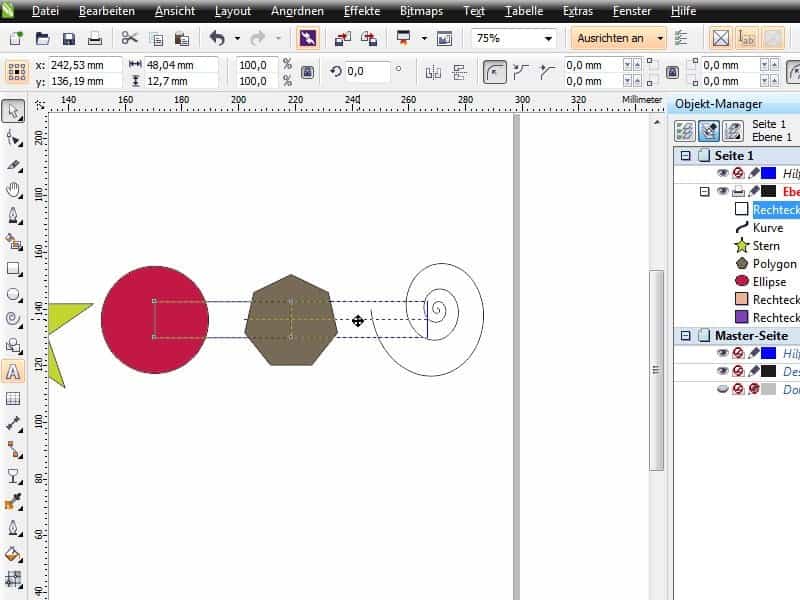Select the Ellipse tool in toolbox
The height and width of the screenshot is (600, 800).
pos(14,294)
